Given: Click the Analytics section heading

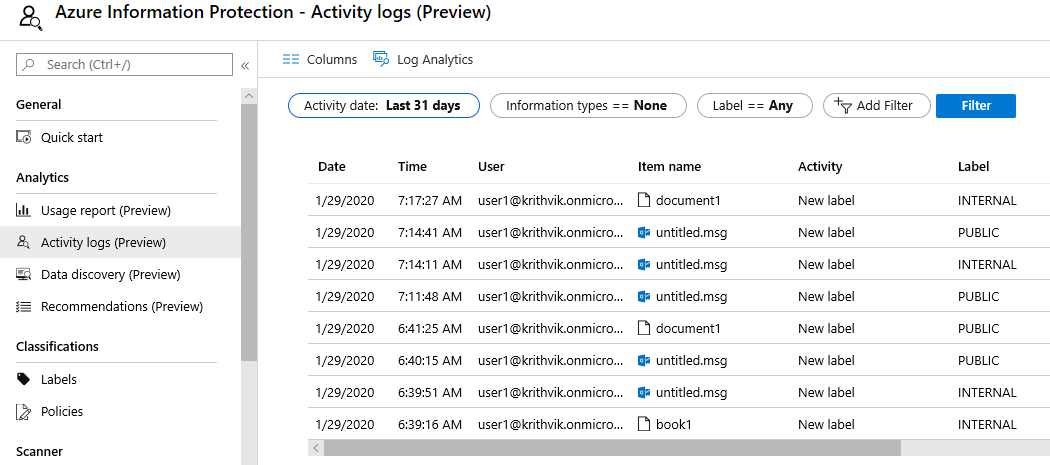Looking at the screenshot, I should [42, 178].
